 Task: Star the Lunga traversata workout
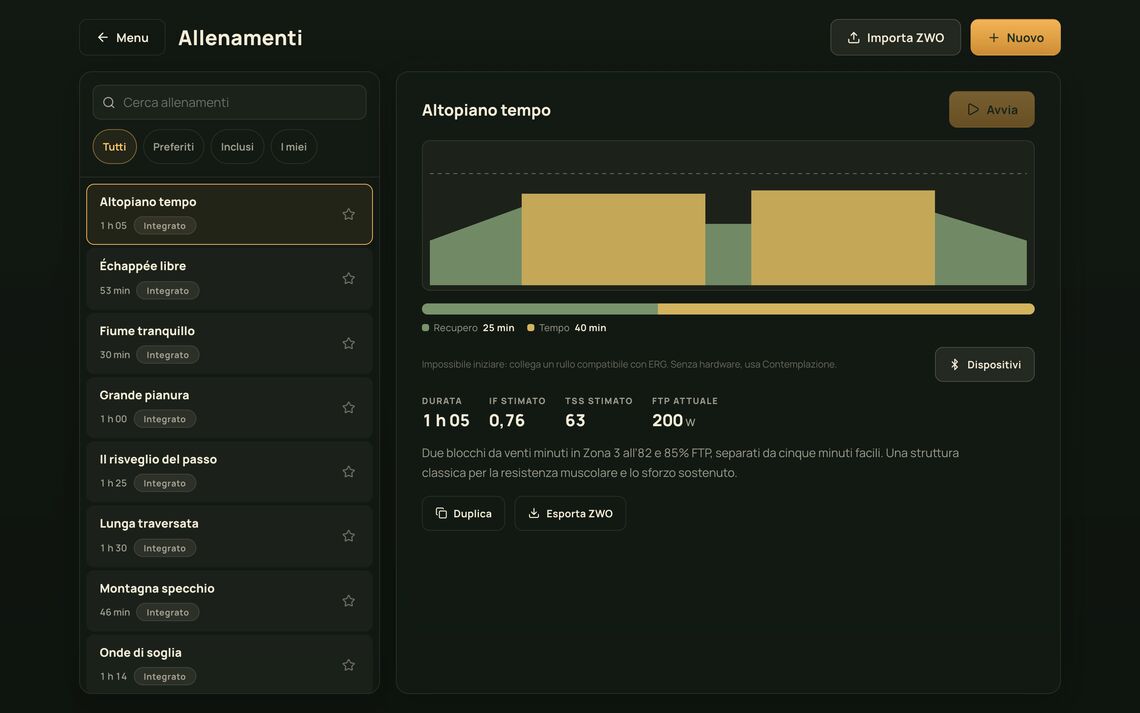tap(348, 536)
